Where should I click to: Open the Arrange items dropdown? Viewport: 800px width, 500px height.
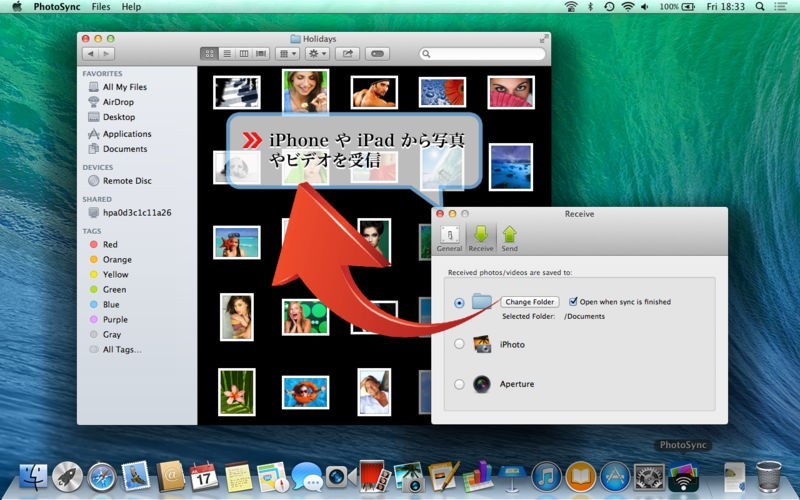point(287,53)
